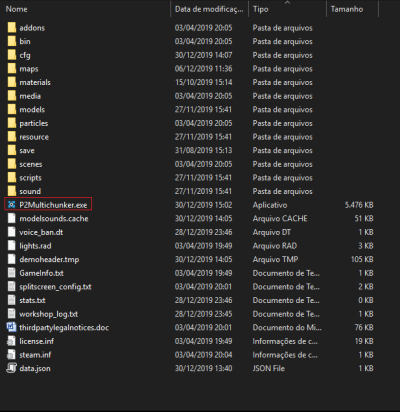Click the materials folder row
Viewport: 400px width, 412px height.
click(x=190, y=82)
